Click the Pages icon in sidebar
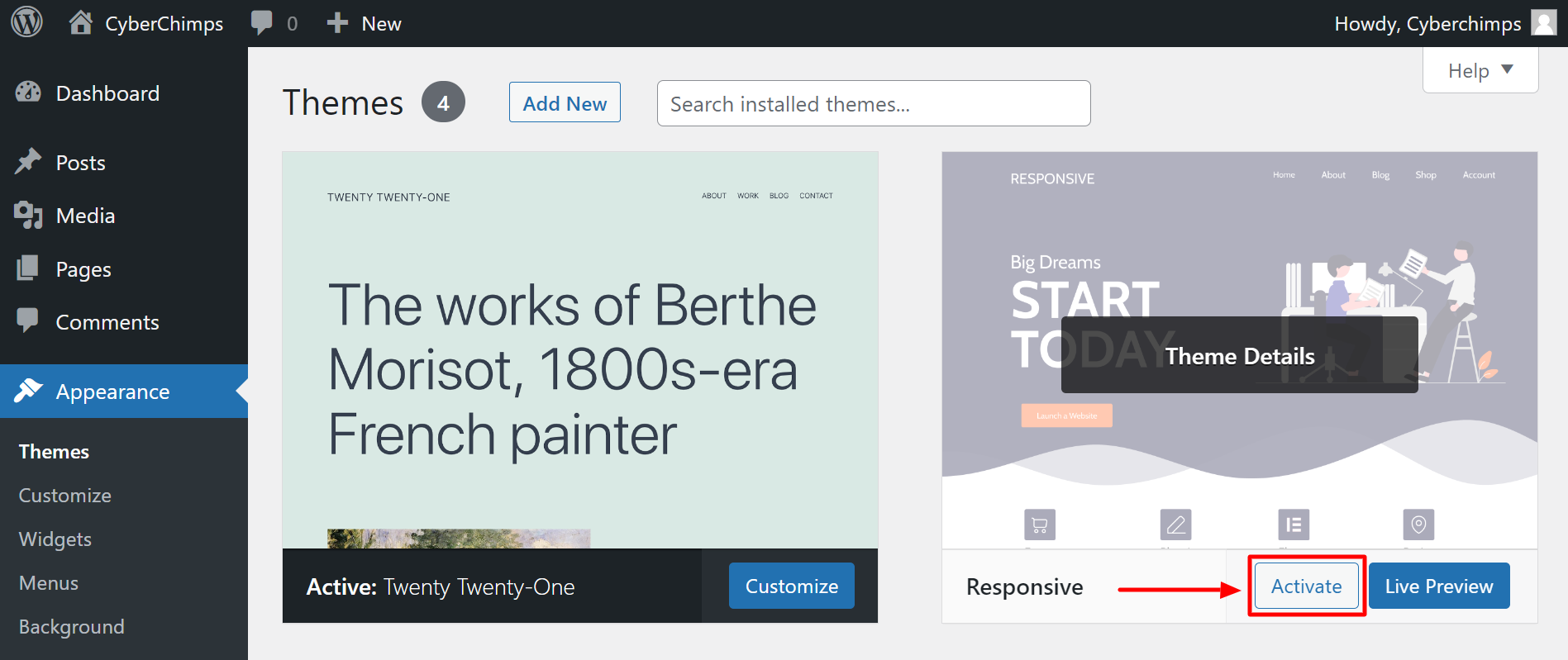 (x=28, y=268)
